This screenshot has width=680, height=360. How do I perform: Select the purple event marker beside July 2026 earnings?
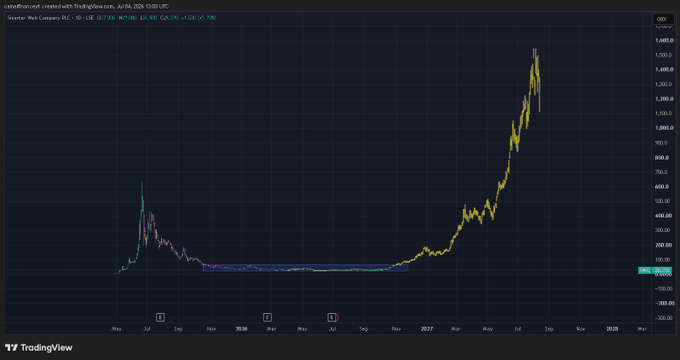(337, 317)
